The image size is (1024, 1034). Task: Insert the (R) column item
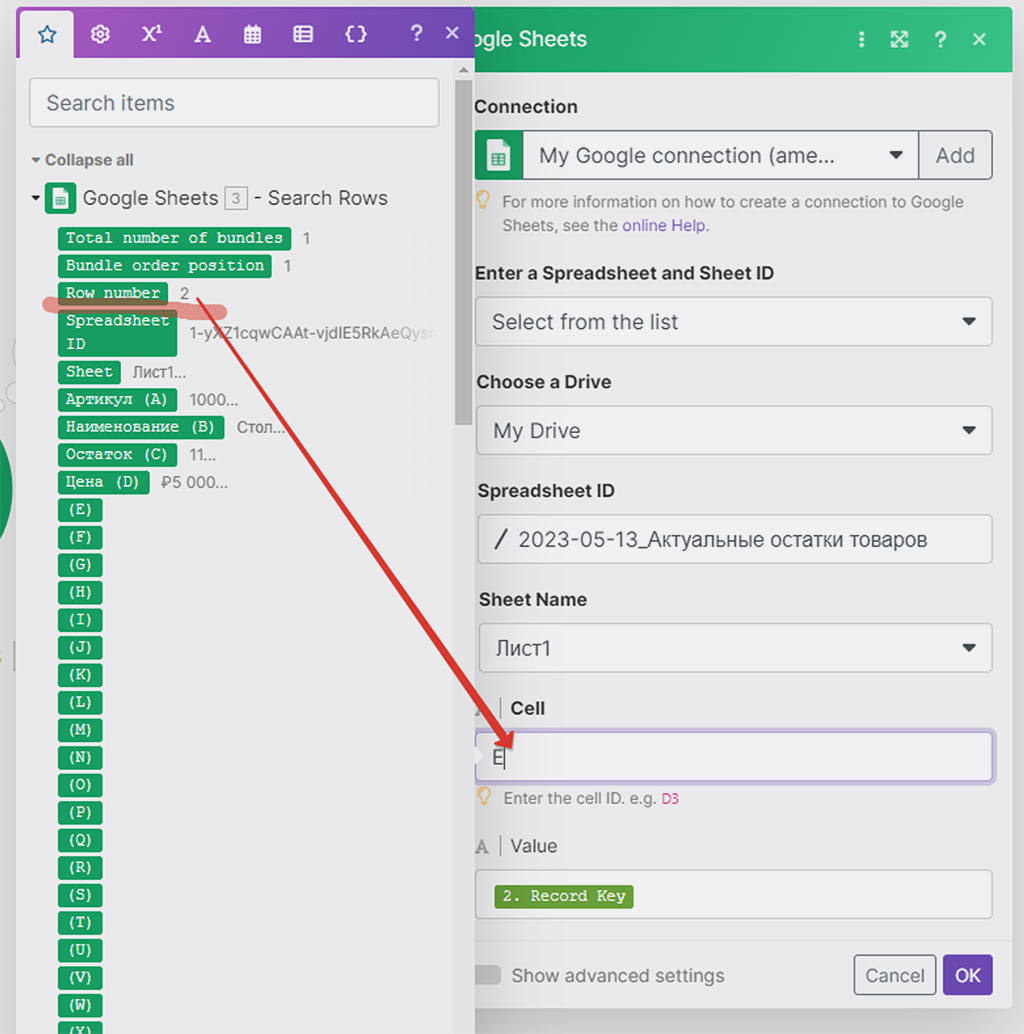[80, 868]
